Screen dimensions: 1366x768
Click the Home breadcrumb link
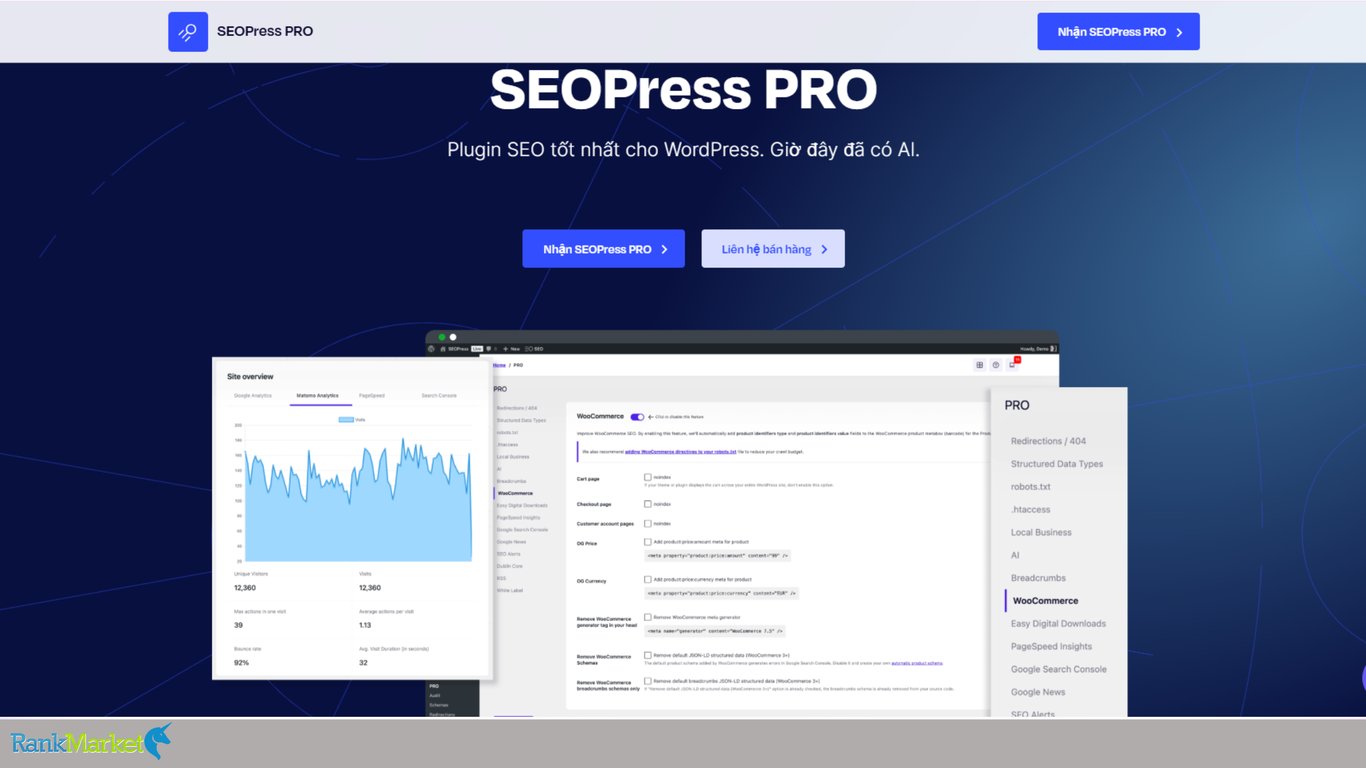coord(498,365)
